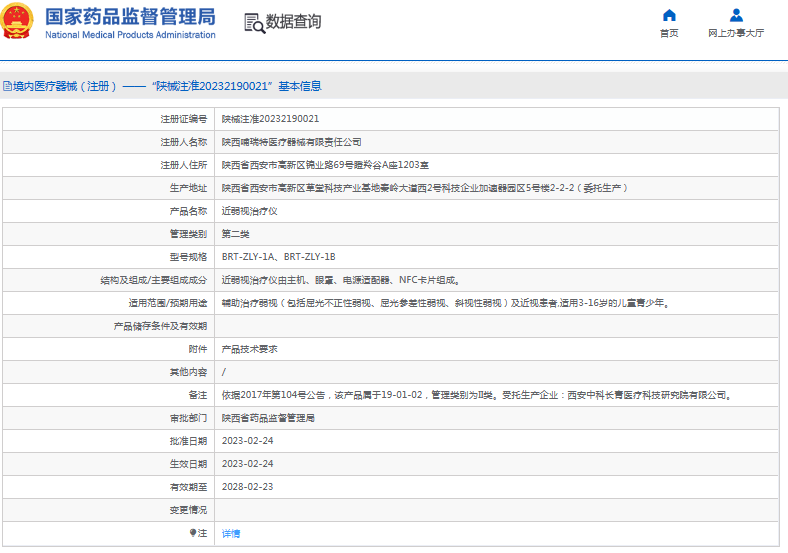Screen dimensions: 788x553
Task: Click the 数据查询 search document icon
Action: click(x=254, y=23)
